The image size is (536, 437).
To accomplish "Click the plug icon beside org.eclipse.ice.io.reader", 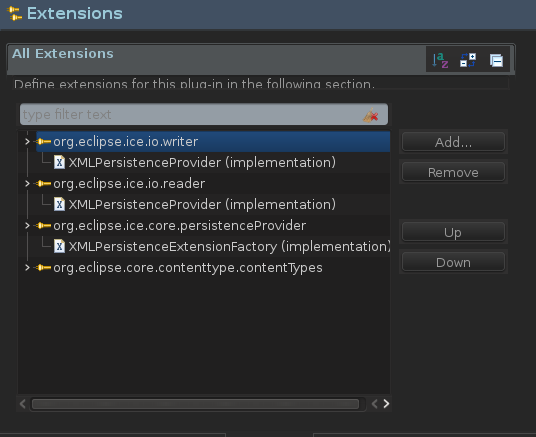I will tap(43, 184).
